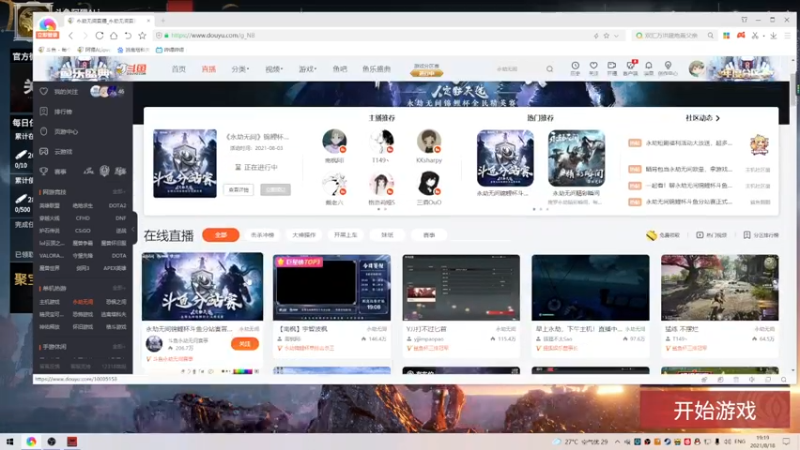The image size is (800, 450).
Task: Open 赛事 trophy item in sidebar
Action: 53,171
